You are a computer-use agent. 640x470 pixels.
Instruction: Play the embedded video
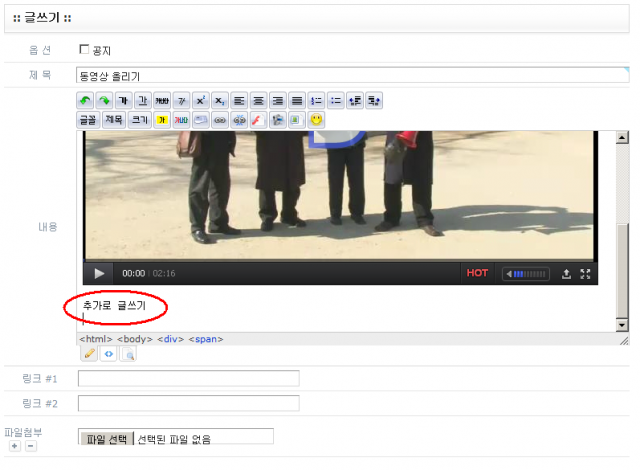click(99, 273)
